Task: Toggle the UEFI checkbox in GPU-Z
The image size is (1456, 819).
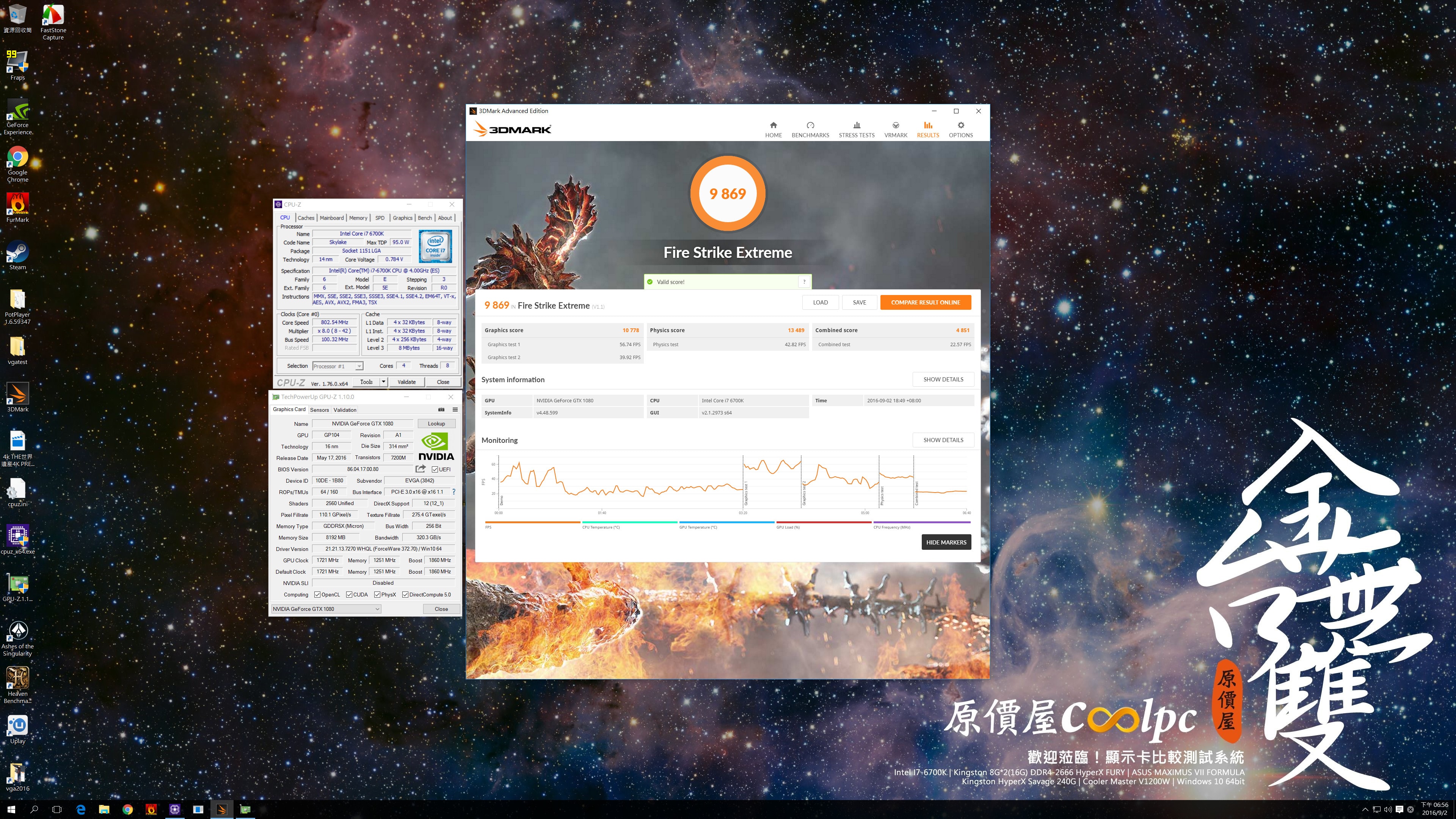Action: 435,469
